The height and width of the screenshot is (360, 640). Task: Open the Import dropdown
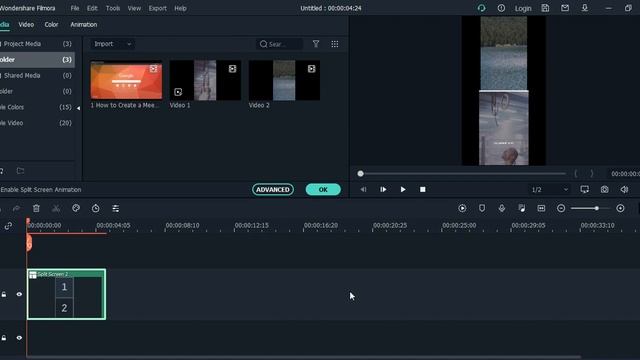pyautogui.click(x=113, y=44)
